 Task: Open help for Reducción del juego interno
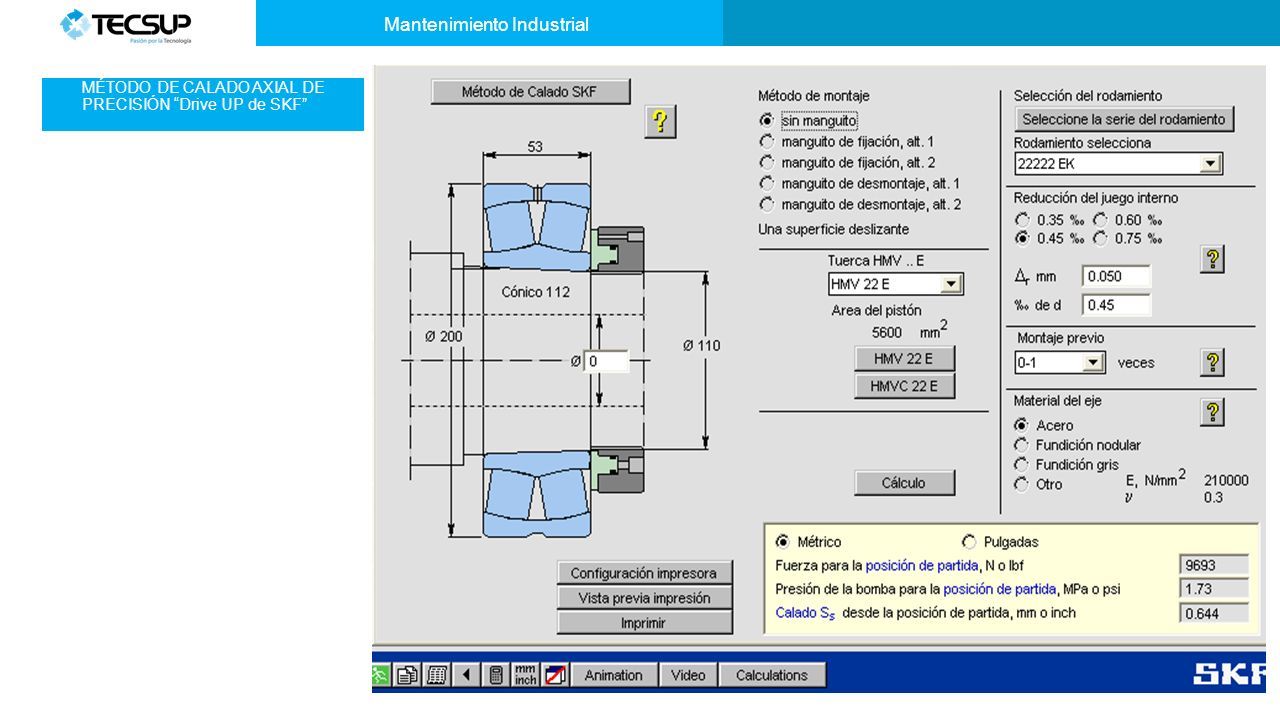pyautogui.click(x=1212, y=258)
